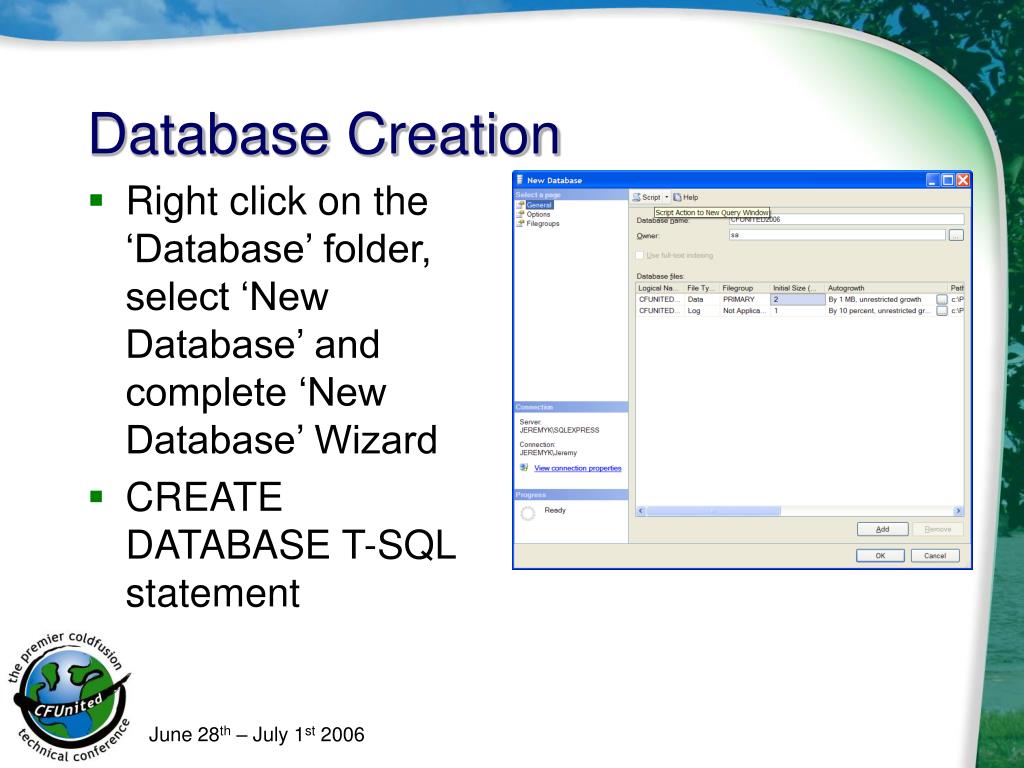Click the JEREMYK\SQLEXPRESS server name text
The width and height of the screenshot is (1024, 768).
559,430
